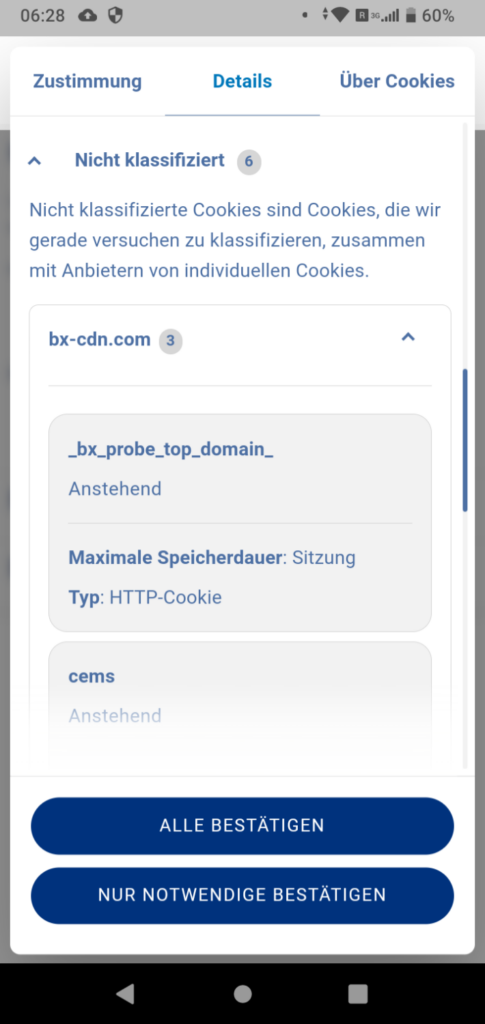Tap the Wi-Fi signal status icon
Image resolution: width=485 pixels, height=1024 pixels.
tap(340, 16)
